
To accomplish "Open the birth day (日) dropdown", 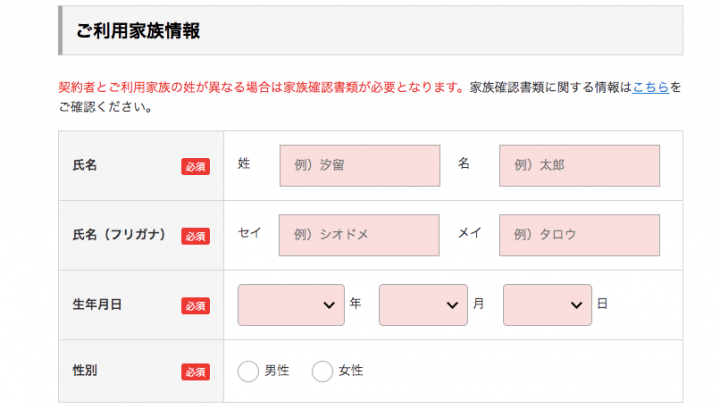I will tap(547, 305).
